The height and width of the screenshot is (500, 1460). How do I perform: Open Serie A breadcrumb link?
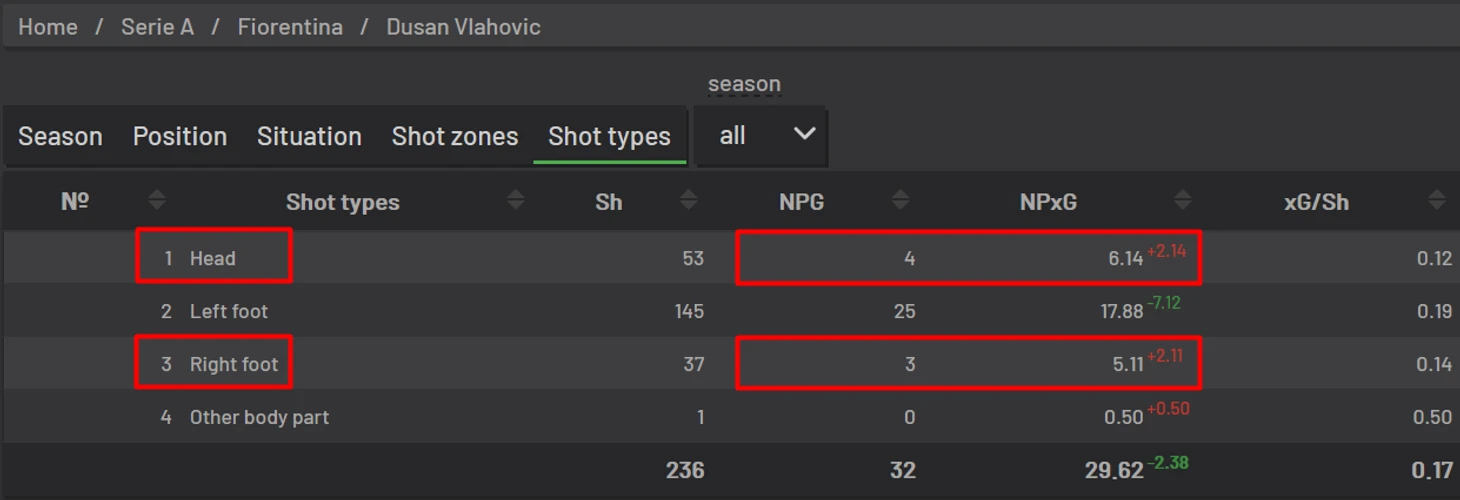157,27
